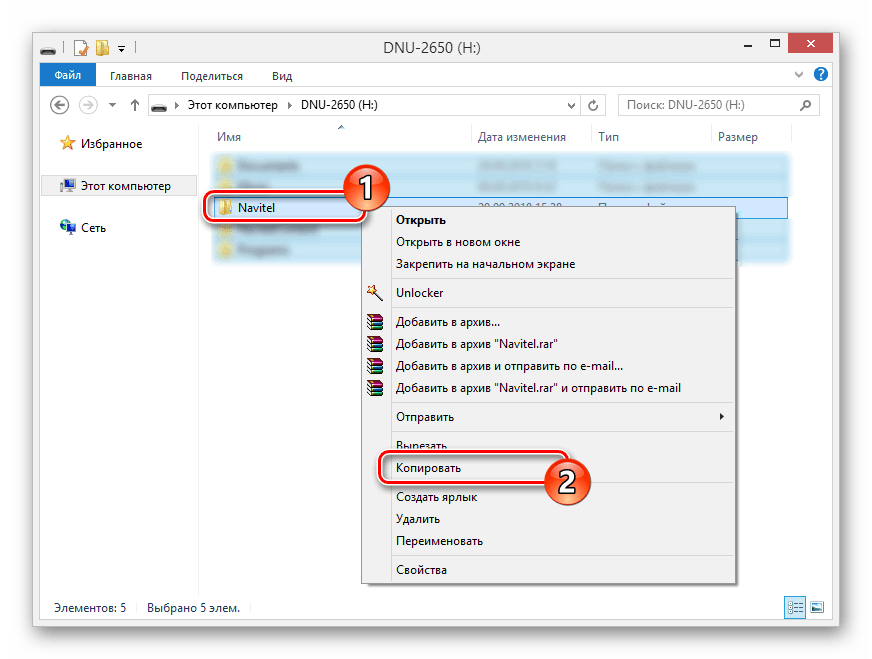Sort by the Дата изменения column header
The height and width of the screenshot is (659, 872).
[x=521, y=137]
